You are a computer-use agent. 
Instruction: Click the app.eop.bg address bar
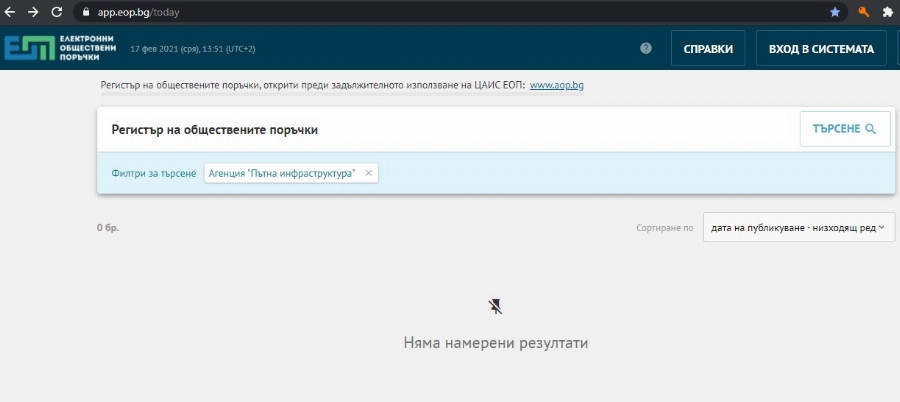tap(400, 12)
